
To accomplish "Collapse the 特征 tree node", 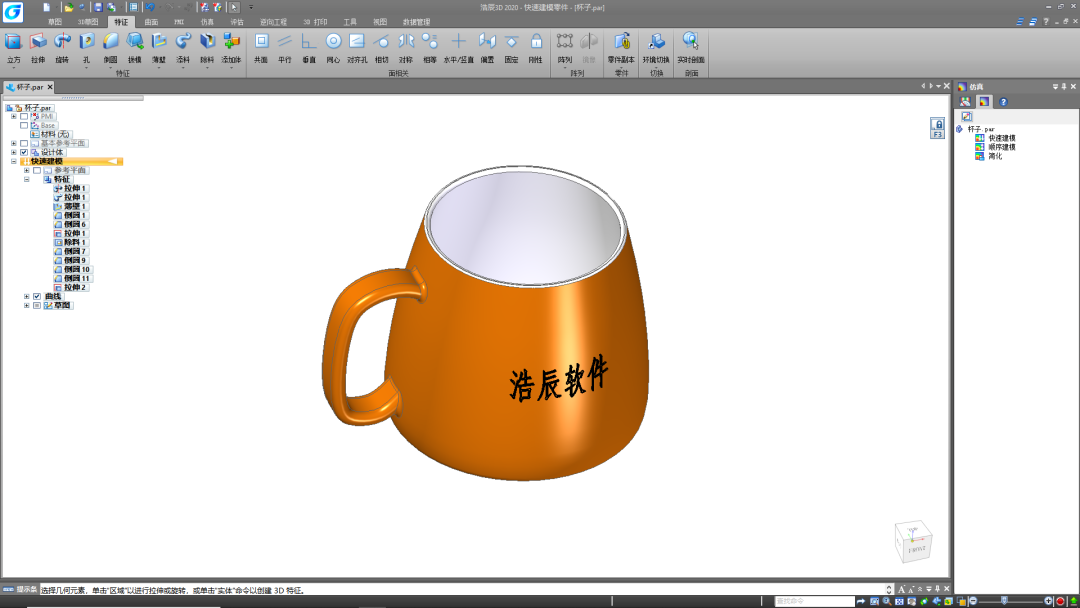I will tap(26, 179).
